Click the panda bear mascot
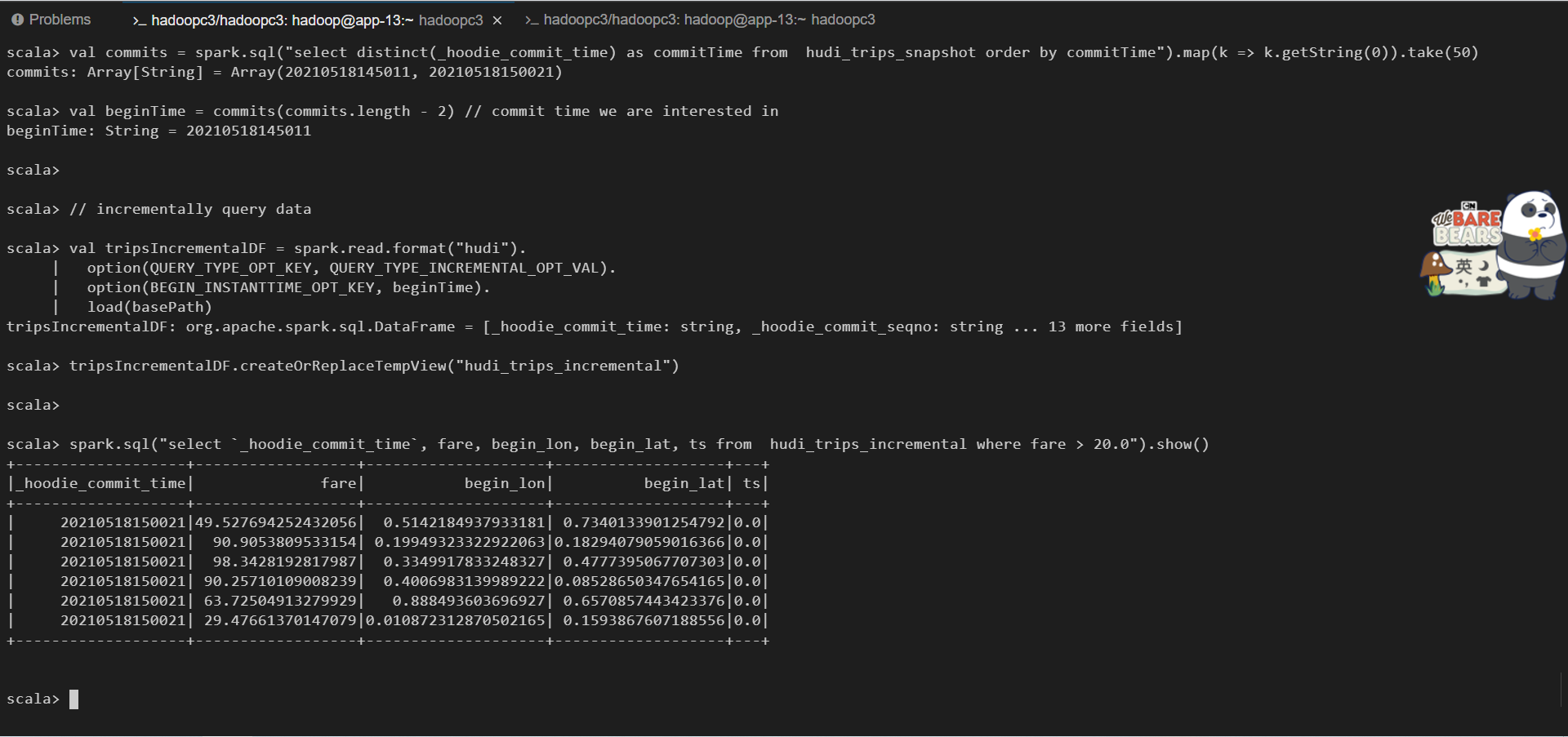1568x737 pixels. [1531, 245]
